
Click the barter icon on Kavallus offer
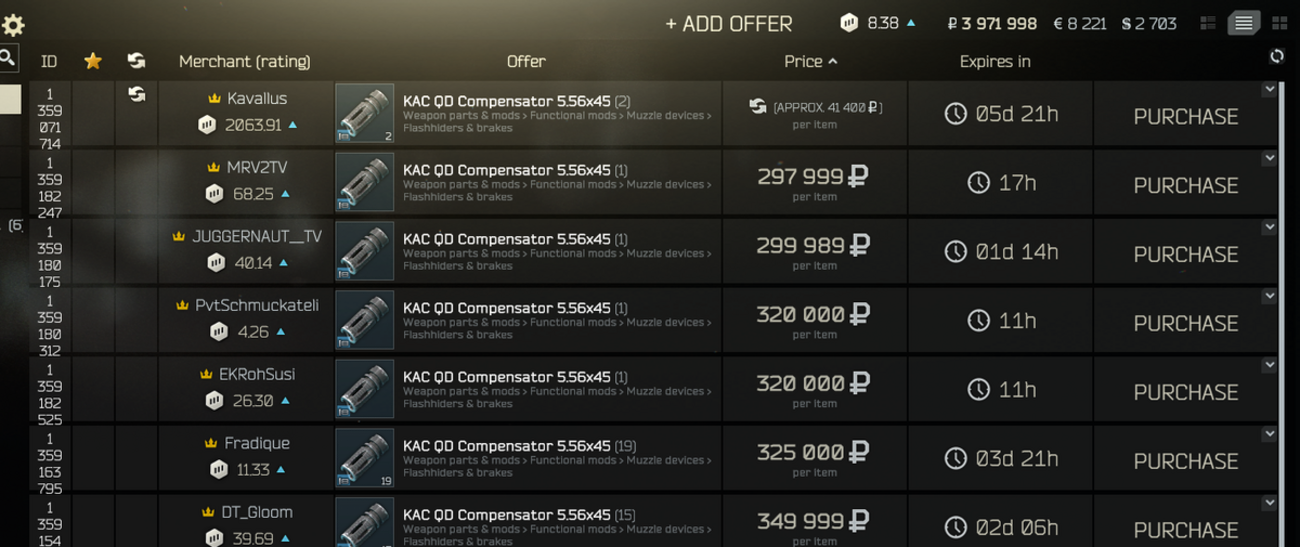[137, 94]
